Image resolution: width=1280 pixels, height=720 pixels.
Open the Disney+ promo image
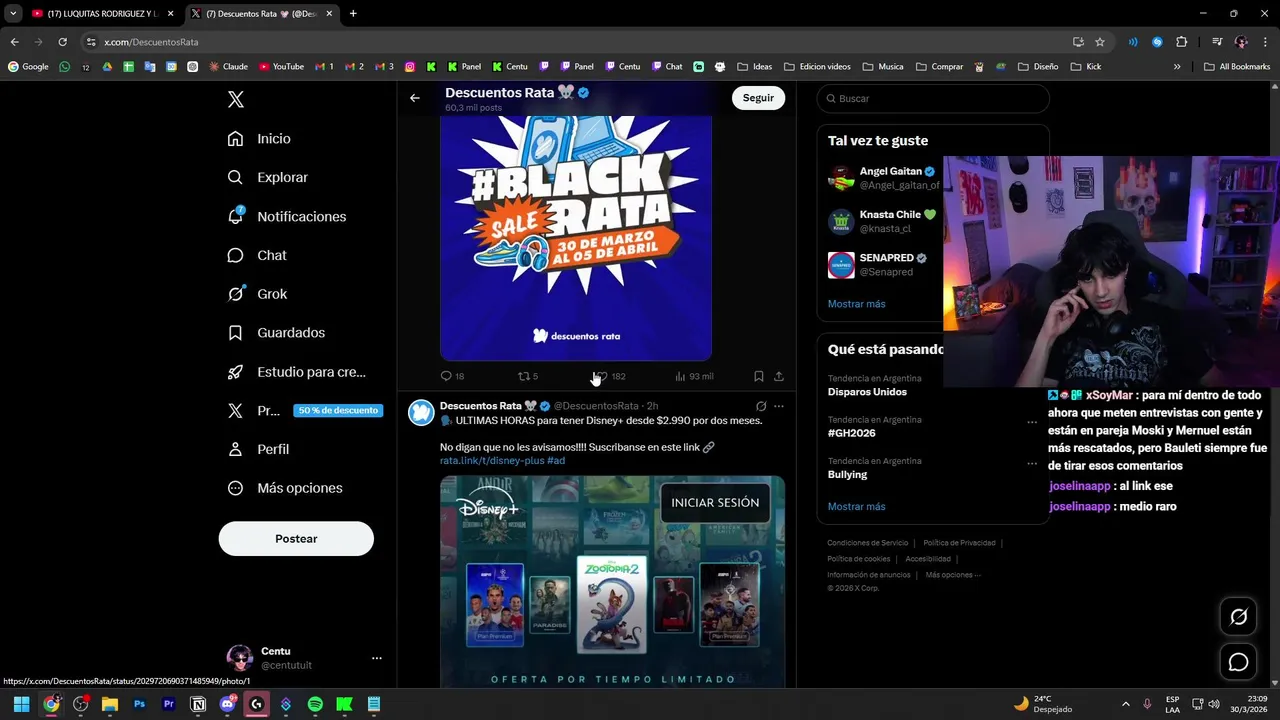click(x=612, y=582)
